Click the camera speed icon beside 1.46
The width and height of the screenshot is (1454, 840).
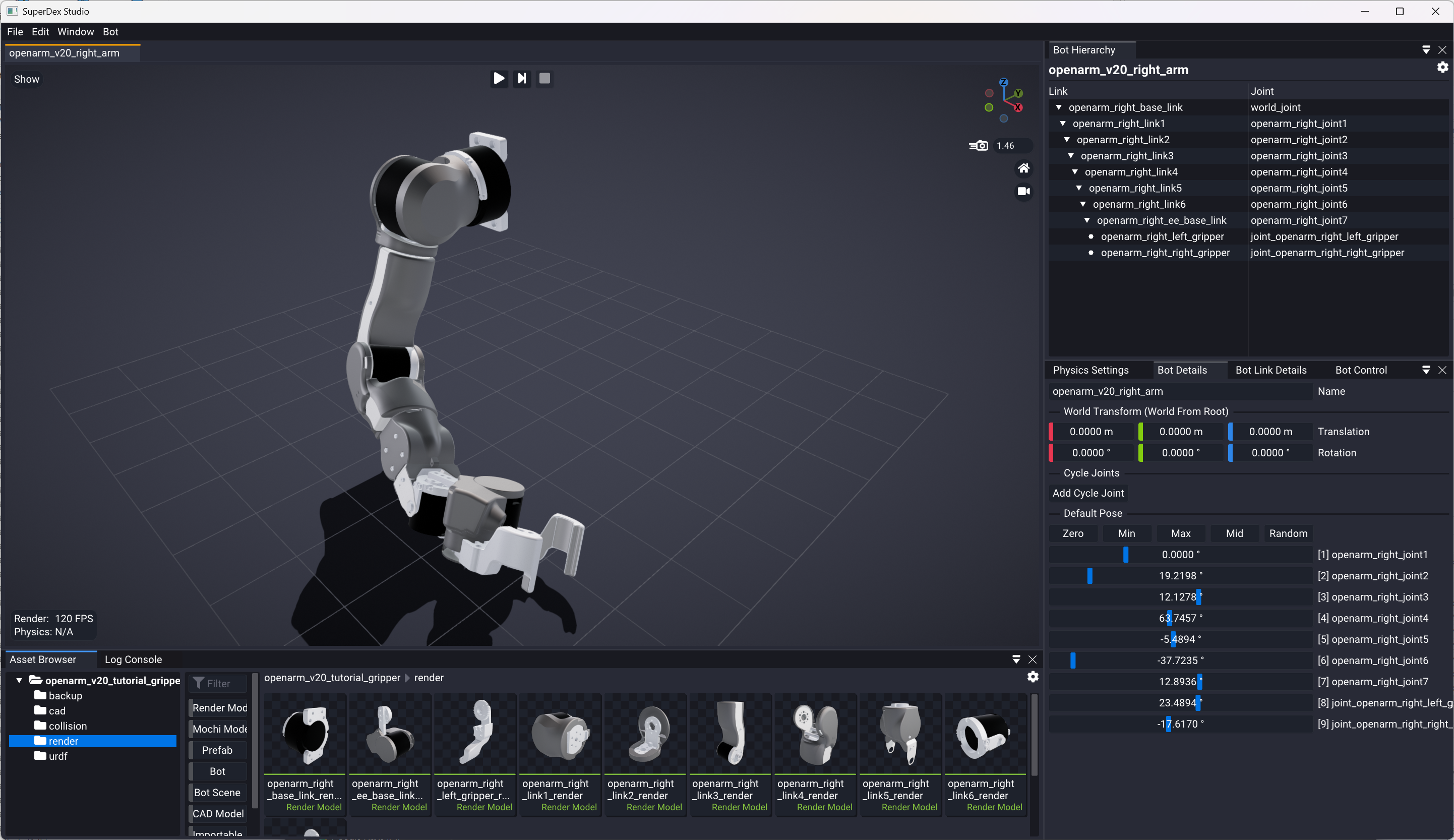point(979,146)
